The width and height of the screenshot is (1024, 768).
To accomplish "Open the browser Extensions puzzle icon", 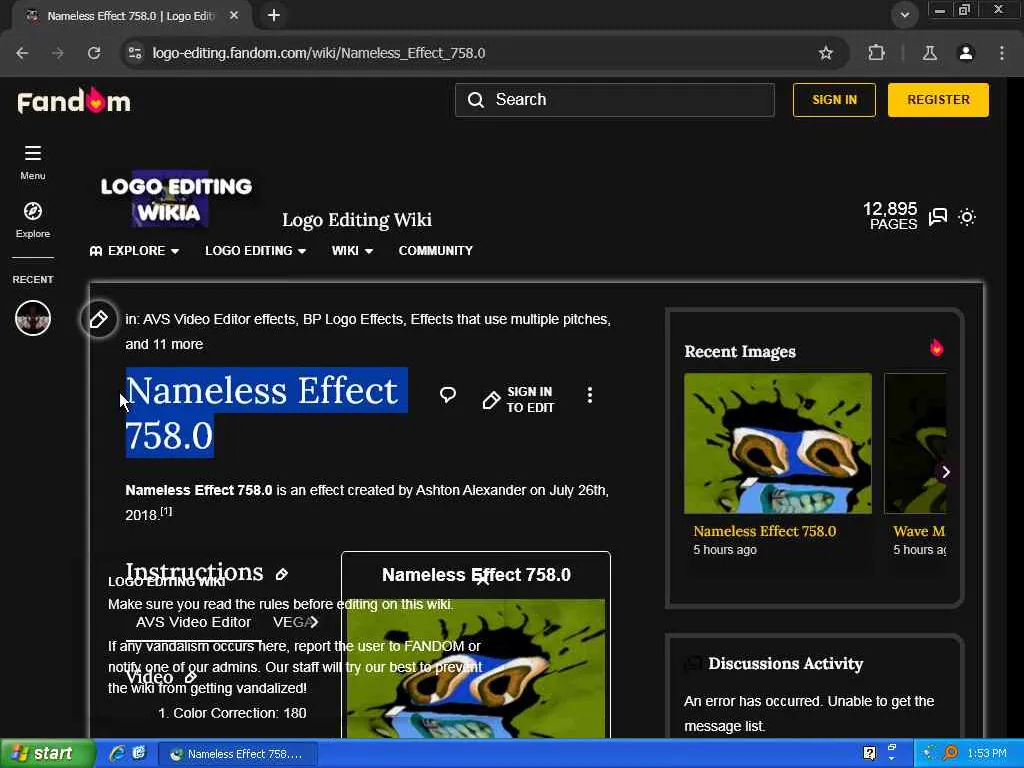I will [x=876, y=53].
